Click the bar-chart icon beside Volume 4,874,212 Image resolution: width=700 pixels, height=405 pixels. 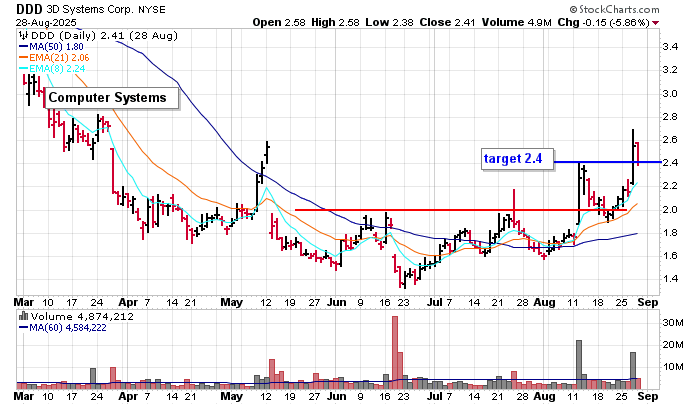point(24,316)
